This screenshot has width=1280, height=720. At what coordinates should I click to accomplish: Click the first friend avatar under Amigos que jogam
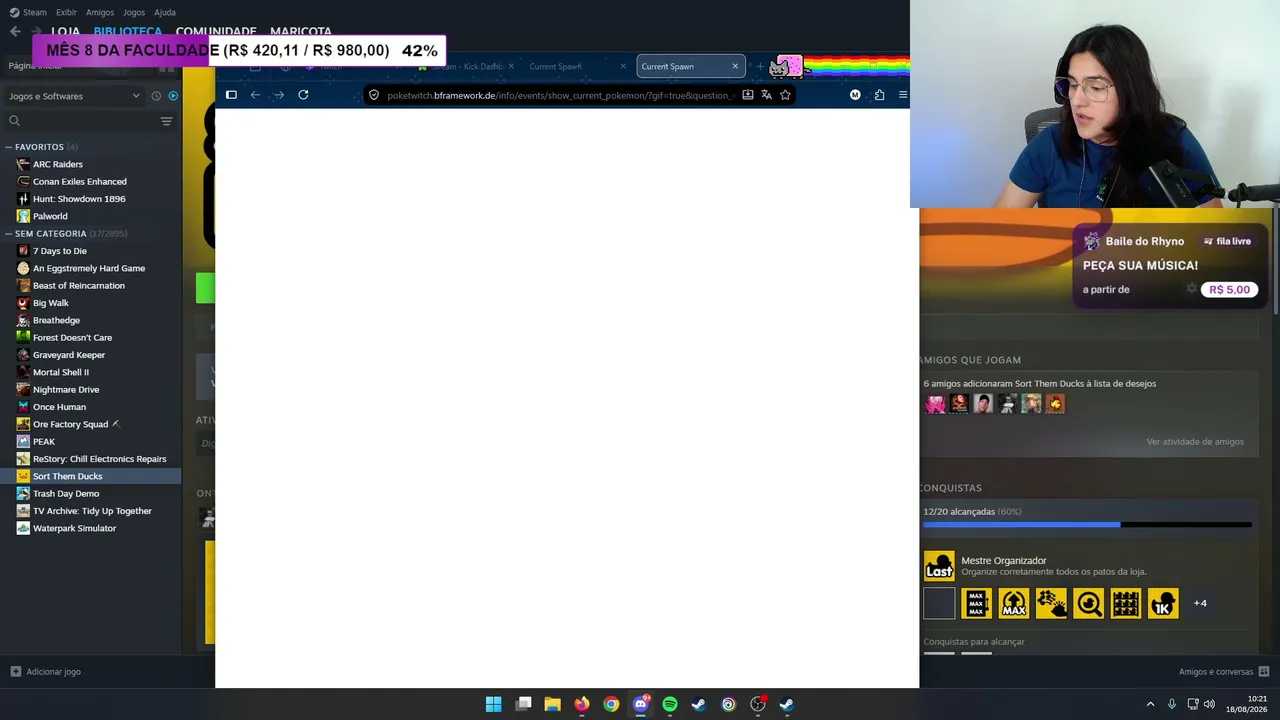(x=935, y=404)
